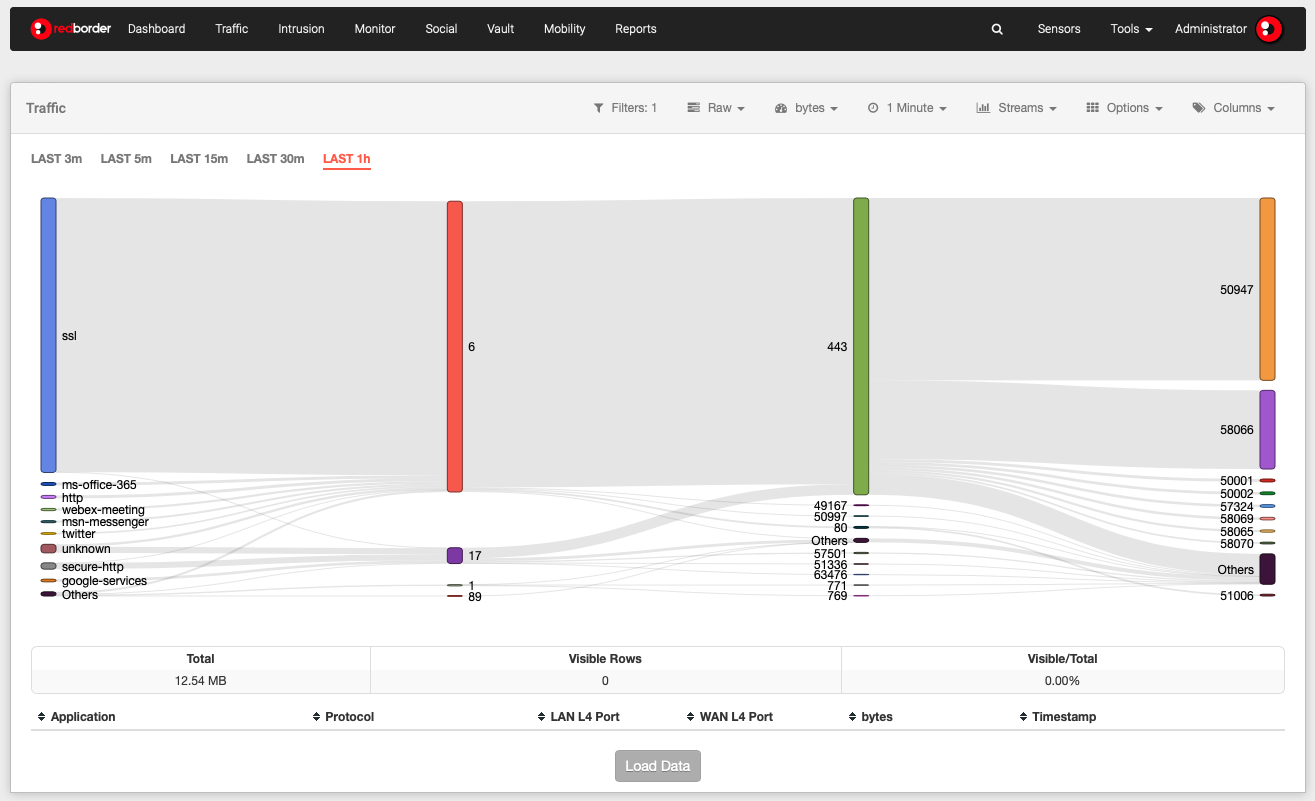Open the Streams chart type dropdown
This screenshot has width=1315, height=801.
click(1016, 108)
